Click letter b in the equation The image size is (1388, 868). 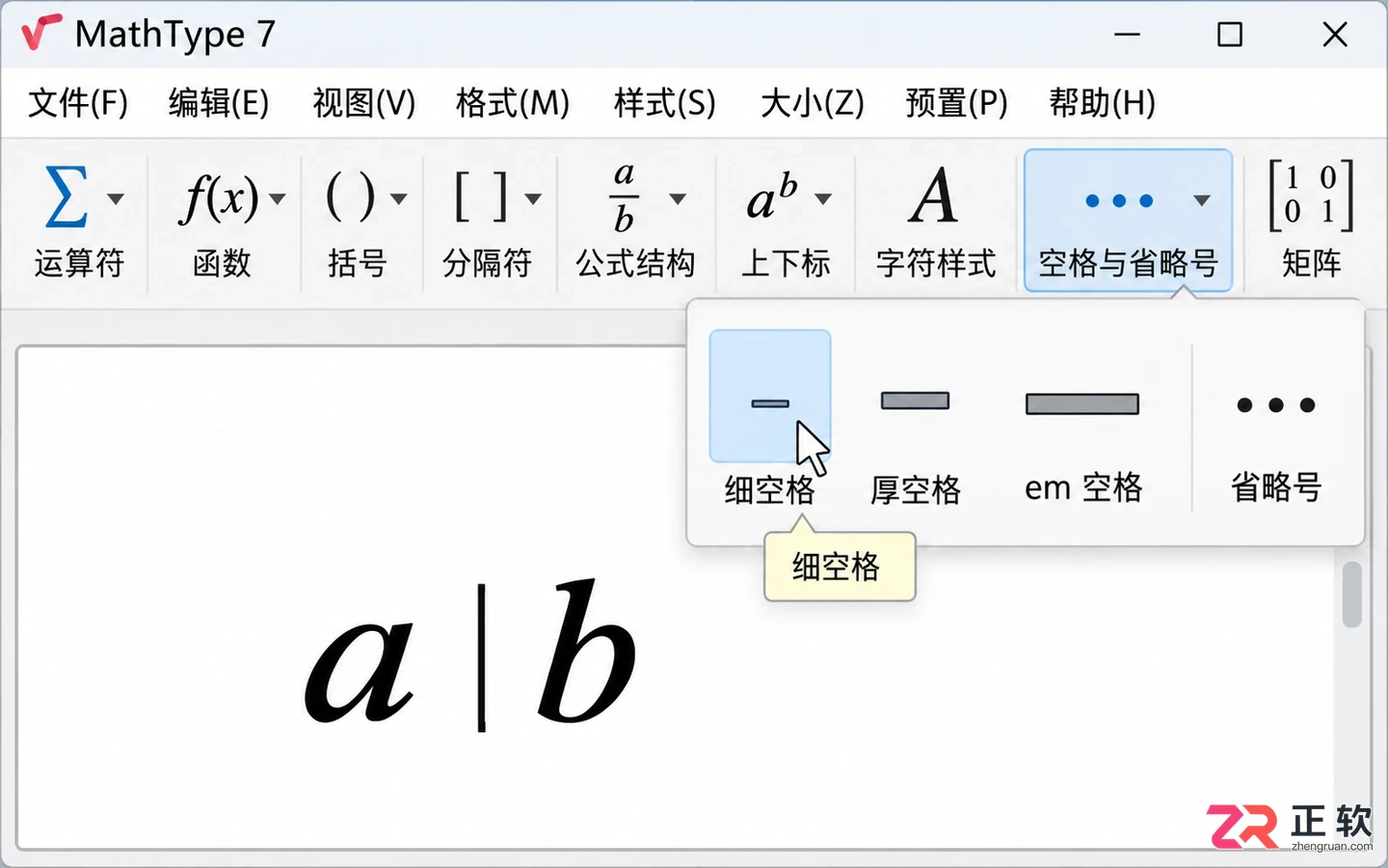point(585,650)
